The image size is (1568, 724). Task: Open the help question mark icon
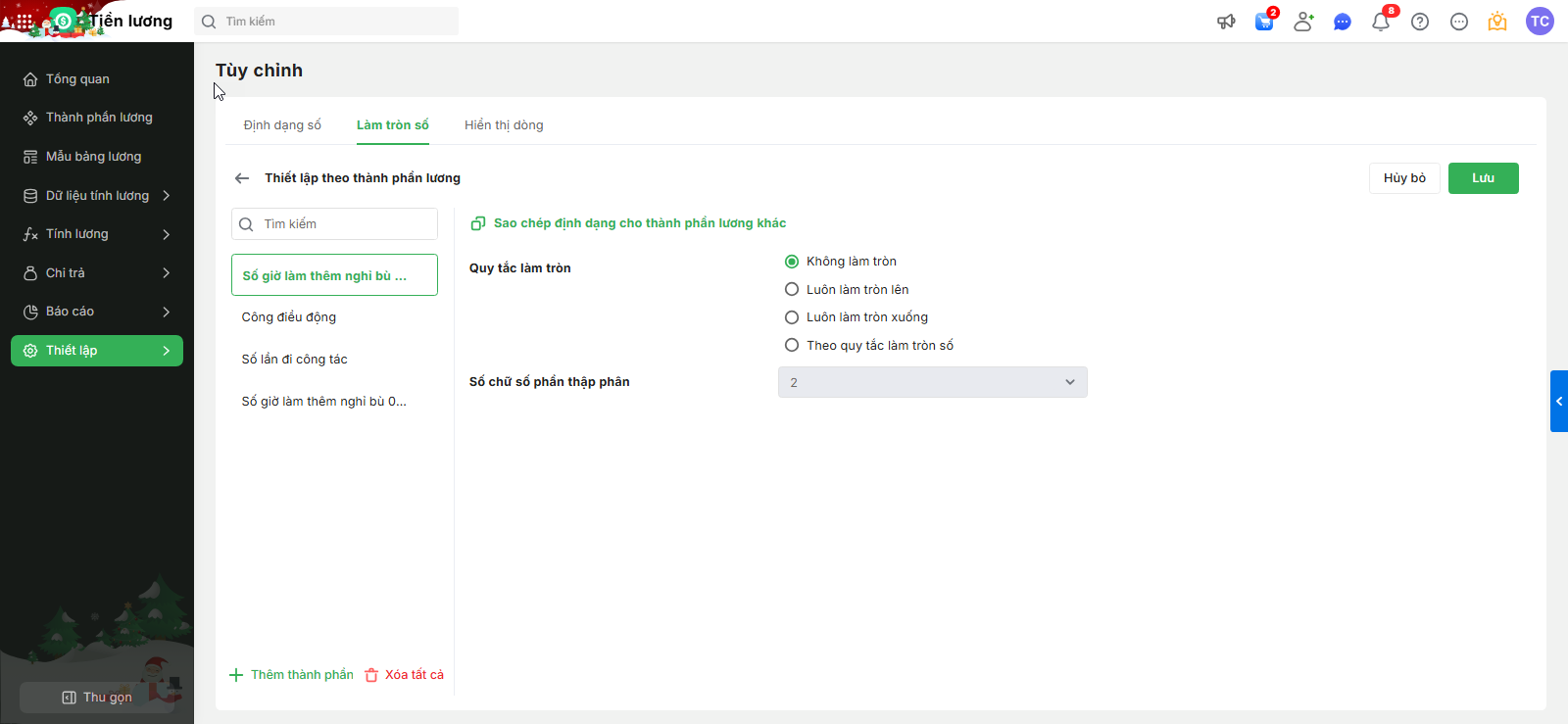click(x=1420, y=22)
